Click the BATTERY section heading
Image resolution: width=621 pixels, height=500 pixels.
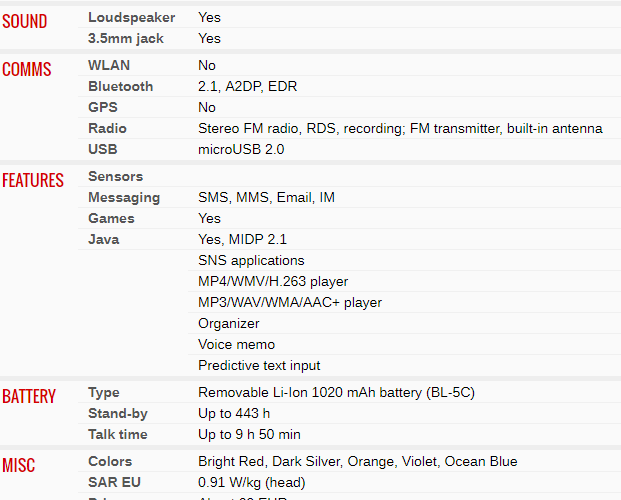29,396
